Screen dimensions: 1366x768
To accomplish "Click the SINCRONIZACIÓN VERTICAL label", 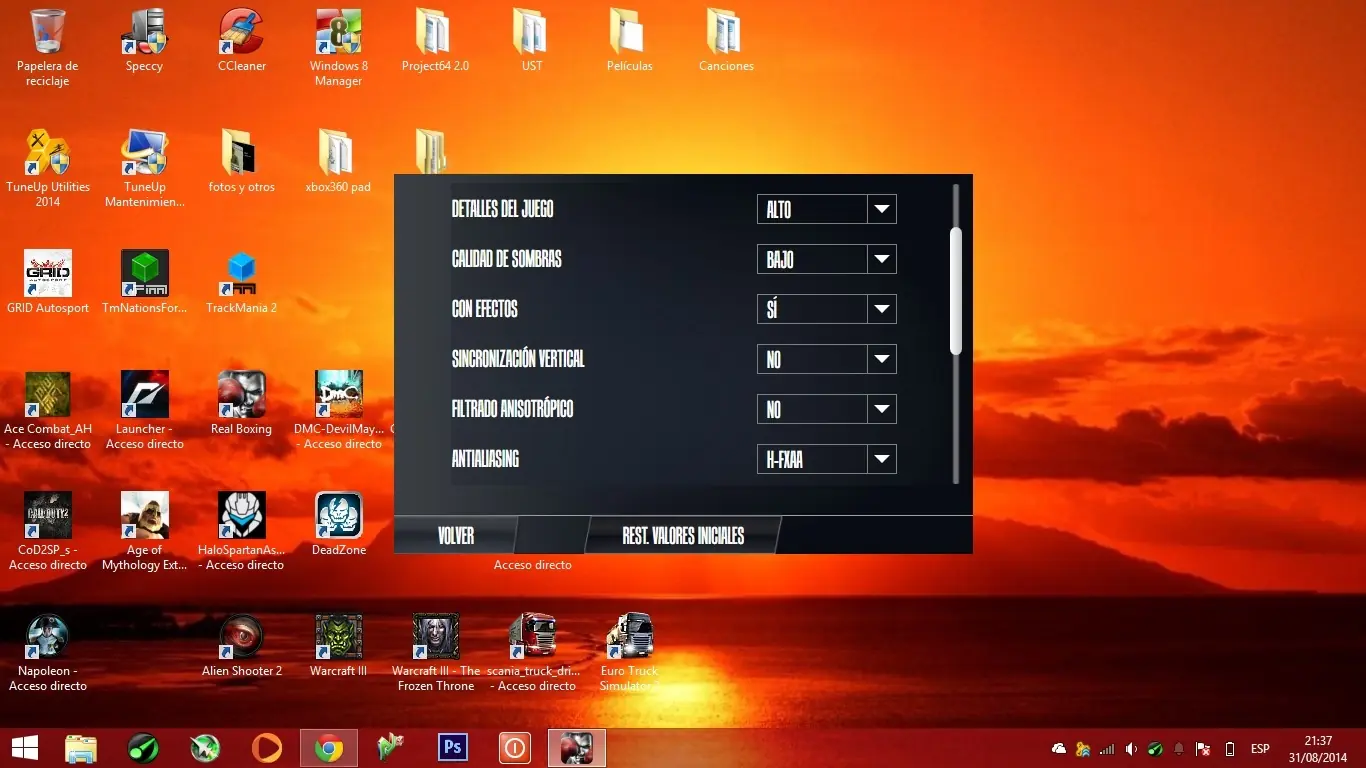I will pyautogui.click(x=518, y=359).
